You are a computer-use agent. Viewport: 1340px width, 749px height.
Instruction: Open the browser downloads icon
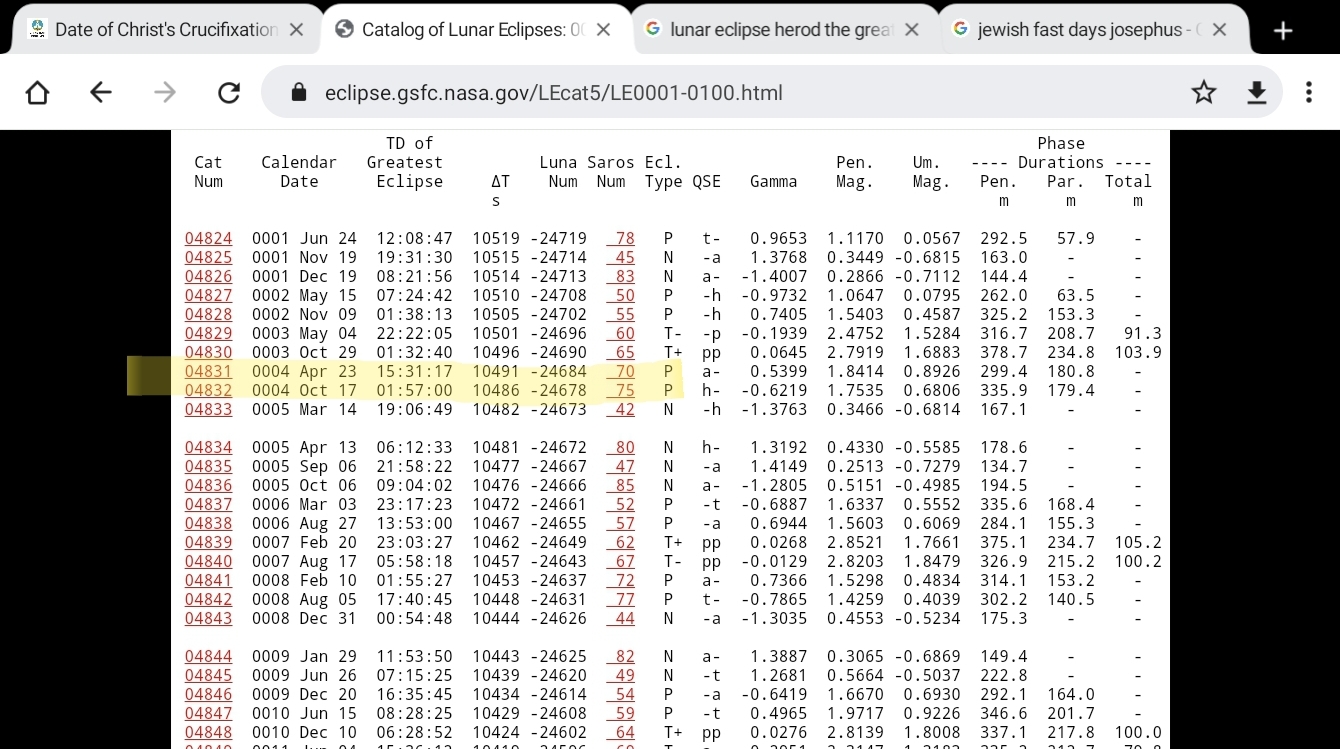click(1256, 93)
